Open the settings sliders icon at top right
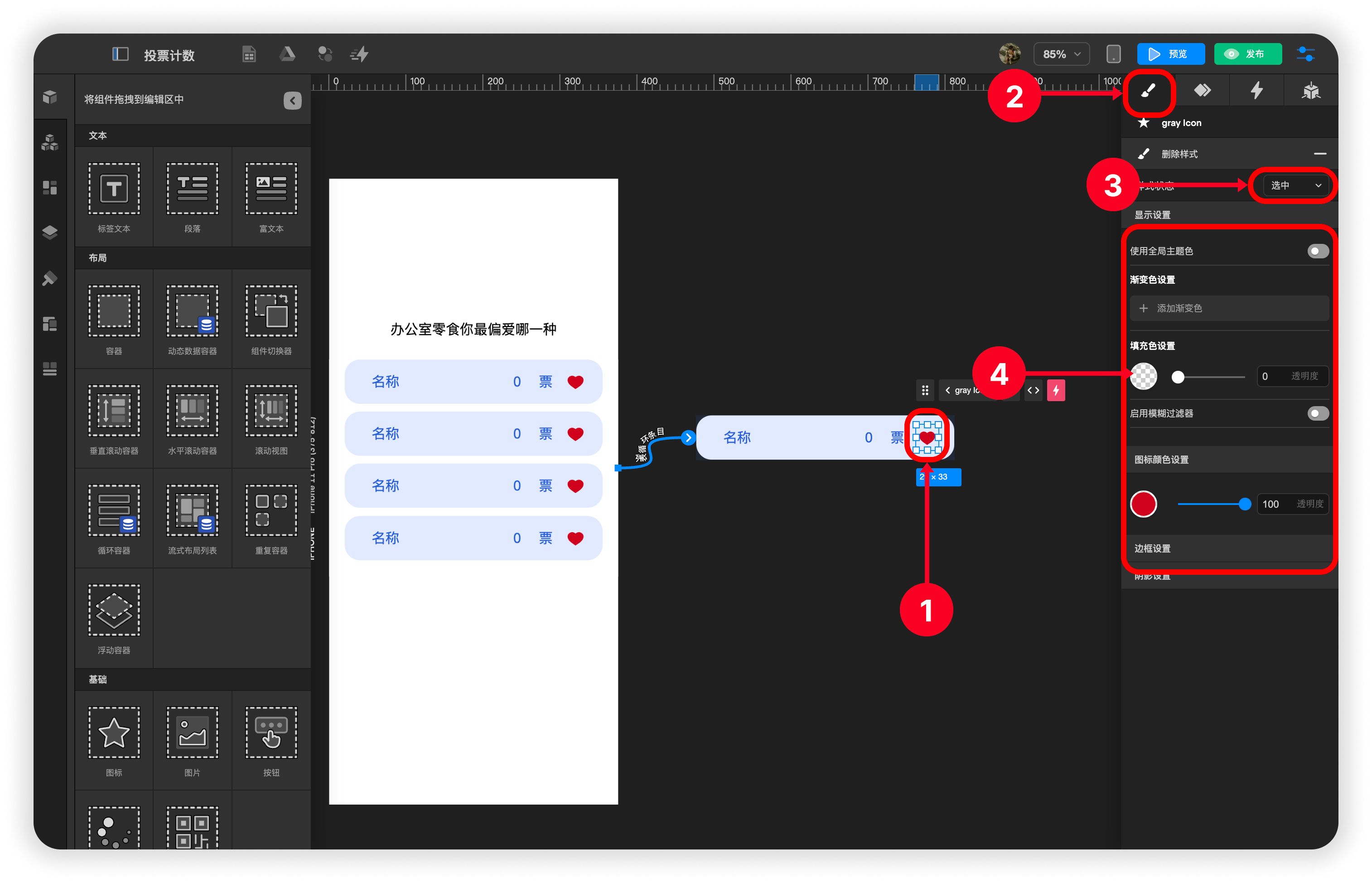The height and width of the screenshot is (883, 1372). pyautogui.click(x=1306, y=54)
